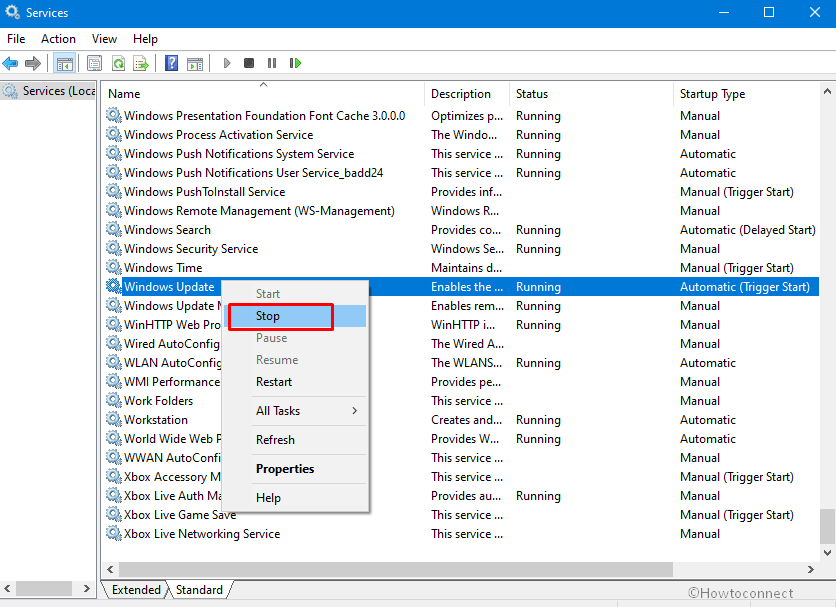Sort by the Description column header
Screen dimensions: 836x607
pos(467,93)
